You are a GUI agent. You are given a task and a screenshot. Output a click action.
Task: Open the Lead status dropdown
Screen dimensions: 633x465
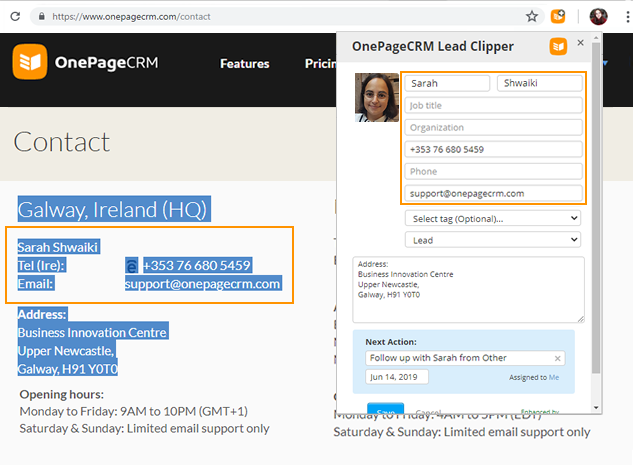(493, 240)
